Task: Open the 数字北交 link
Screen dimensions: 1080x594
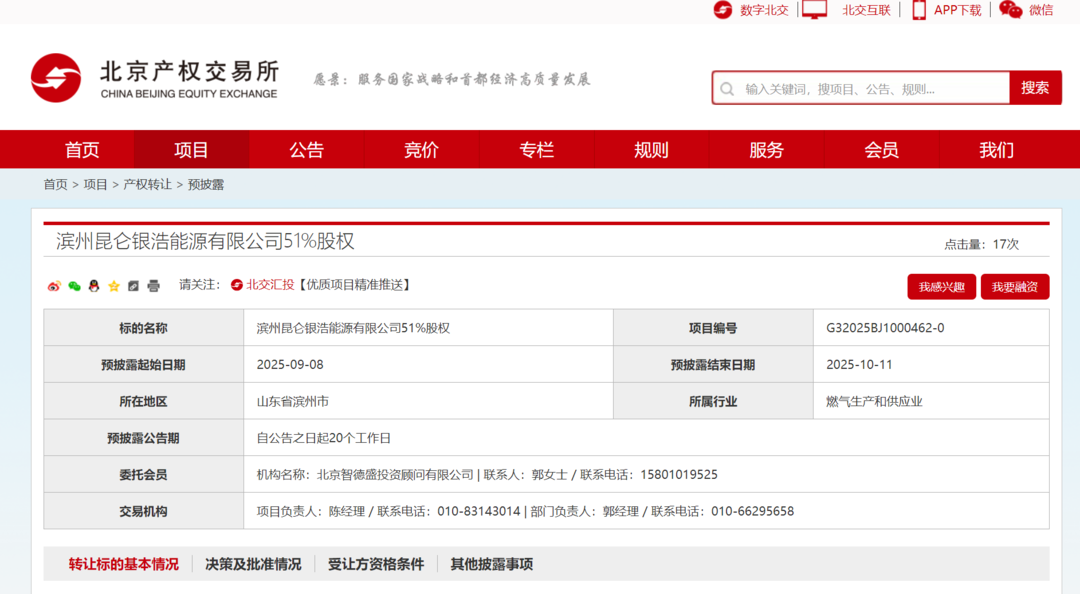Action: pos(764,10)
